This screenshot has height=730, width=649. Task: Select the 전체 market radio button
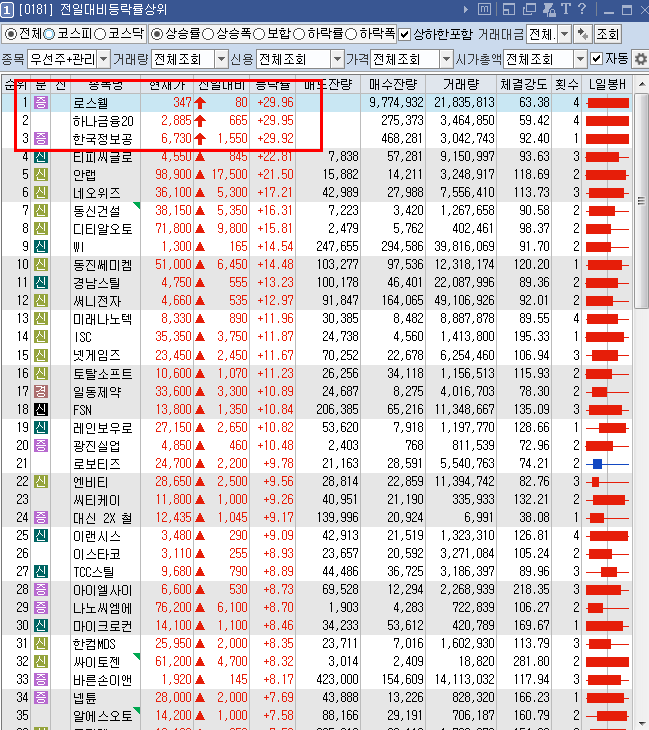tap(10, 34)
